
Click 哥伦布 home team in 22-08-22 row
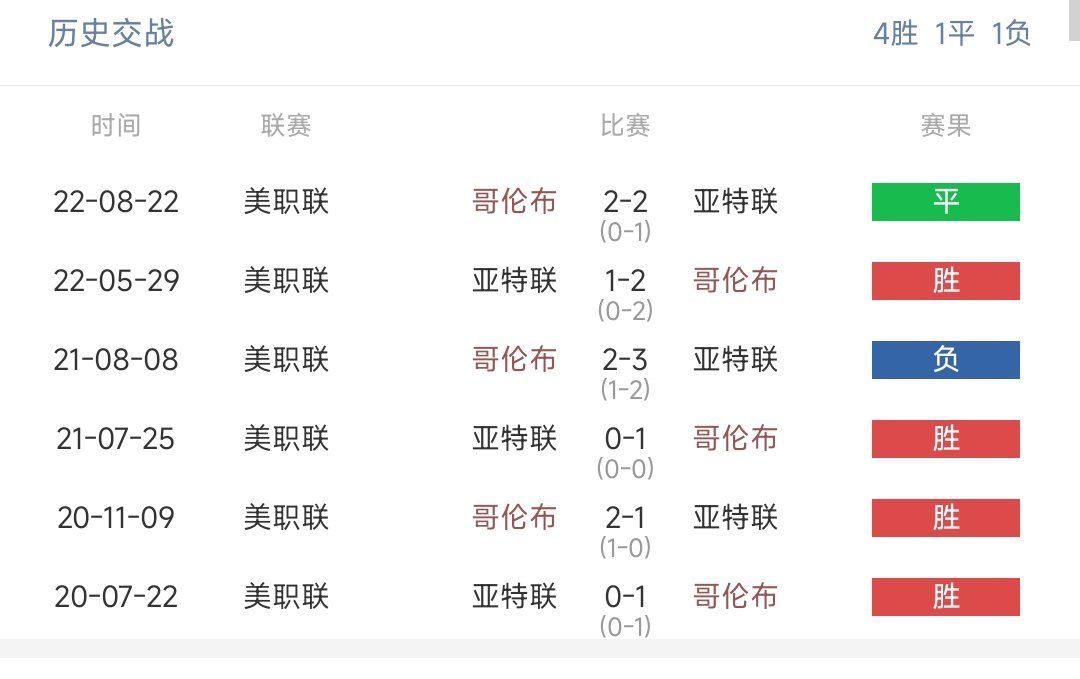515,202
